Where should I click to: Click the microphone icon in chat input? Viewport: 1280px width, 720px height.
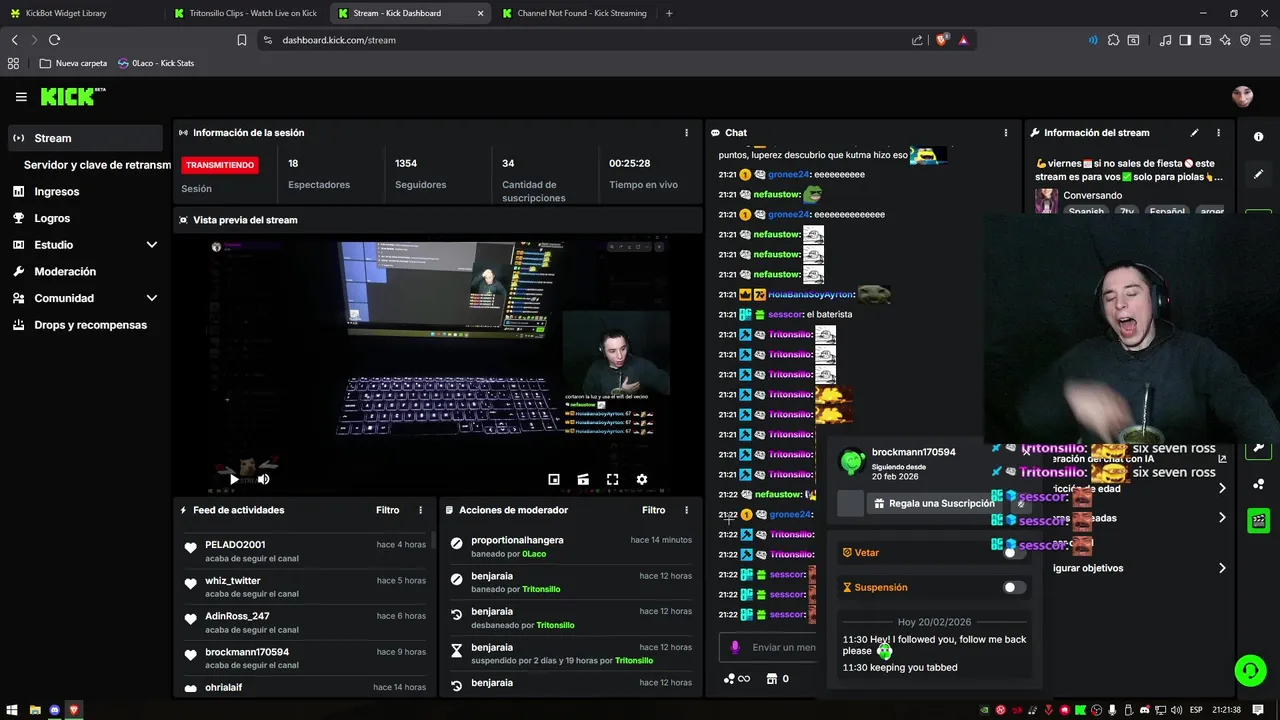pyautogui.click(x=735, y=647)
